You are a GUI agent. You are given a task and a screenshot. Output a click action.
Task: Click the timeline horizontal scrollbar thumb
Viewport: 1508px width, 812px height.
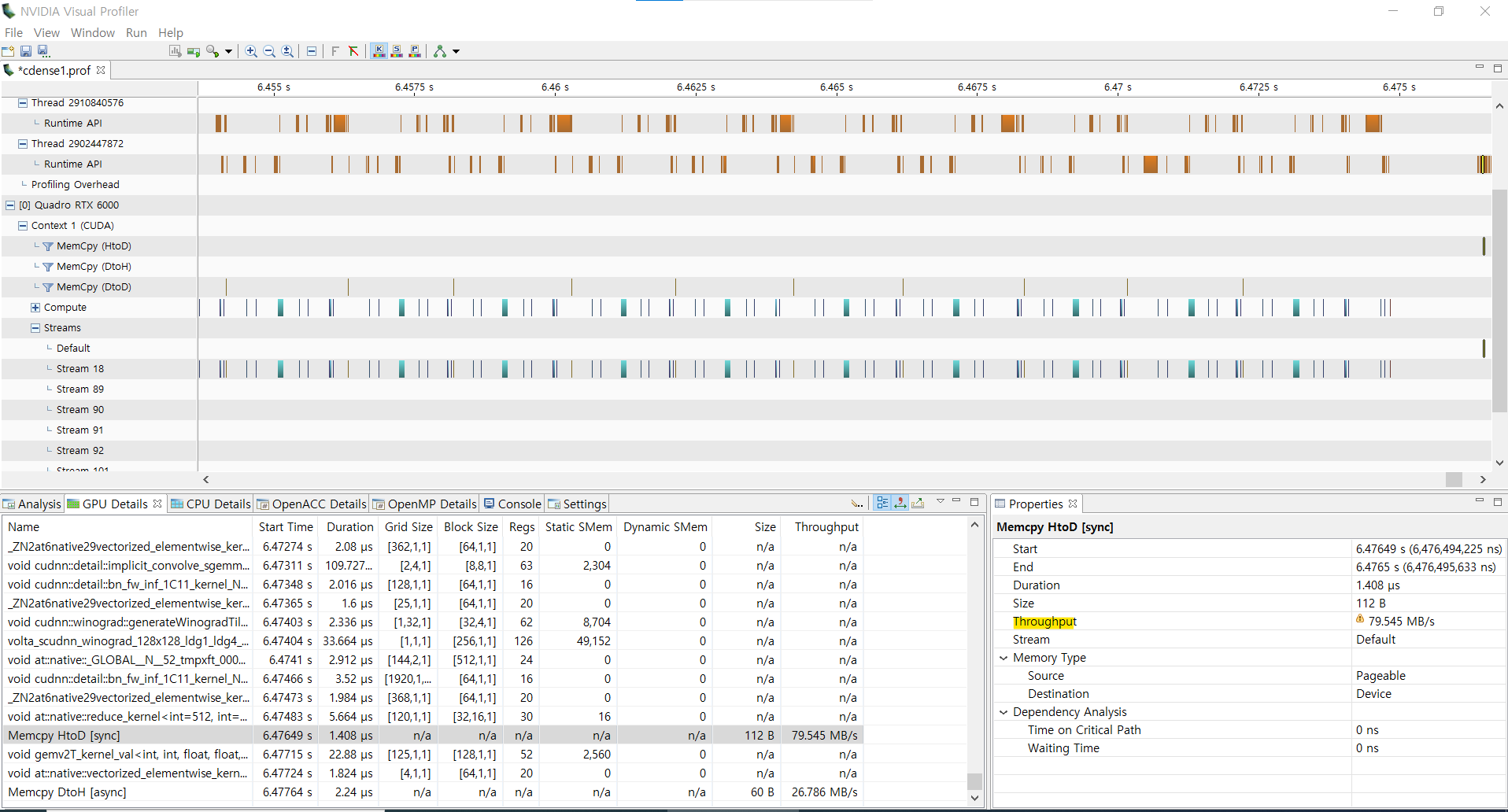pos(1454,479)
